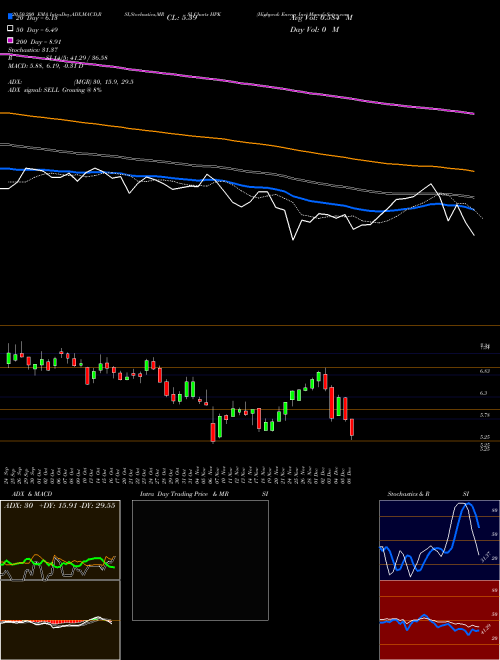Click the 'ADX: 30 +DY: 15.91 -DY: 29.55' header
Viewport: 500px width, 660px height.
pos(60,506)
